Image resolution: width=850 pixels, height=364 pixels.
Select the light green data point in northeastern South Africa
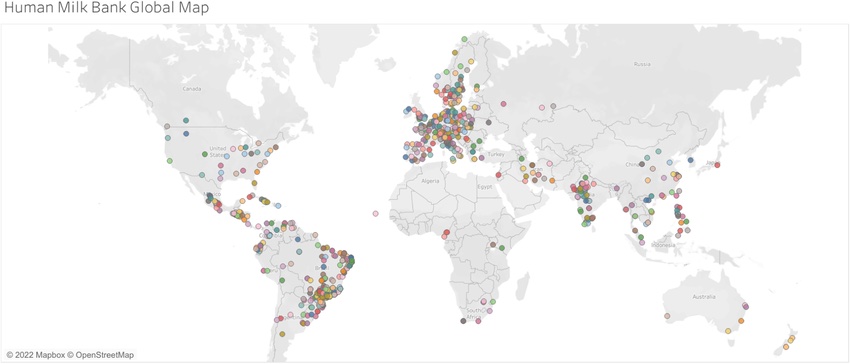click(x=492, y=302)
